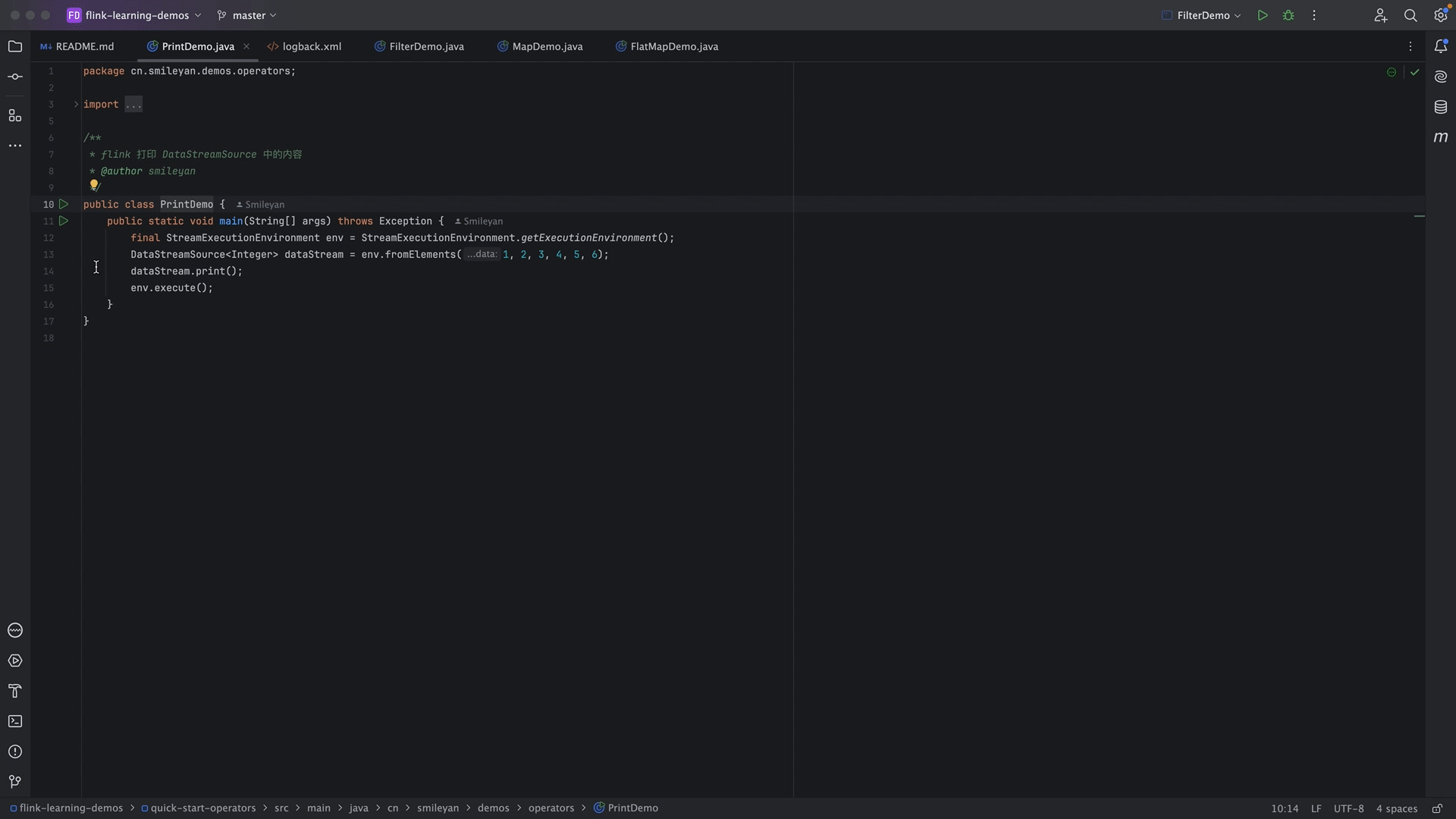Click the Debug FilterDemo bug icon

(1288, 15)
